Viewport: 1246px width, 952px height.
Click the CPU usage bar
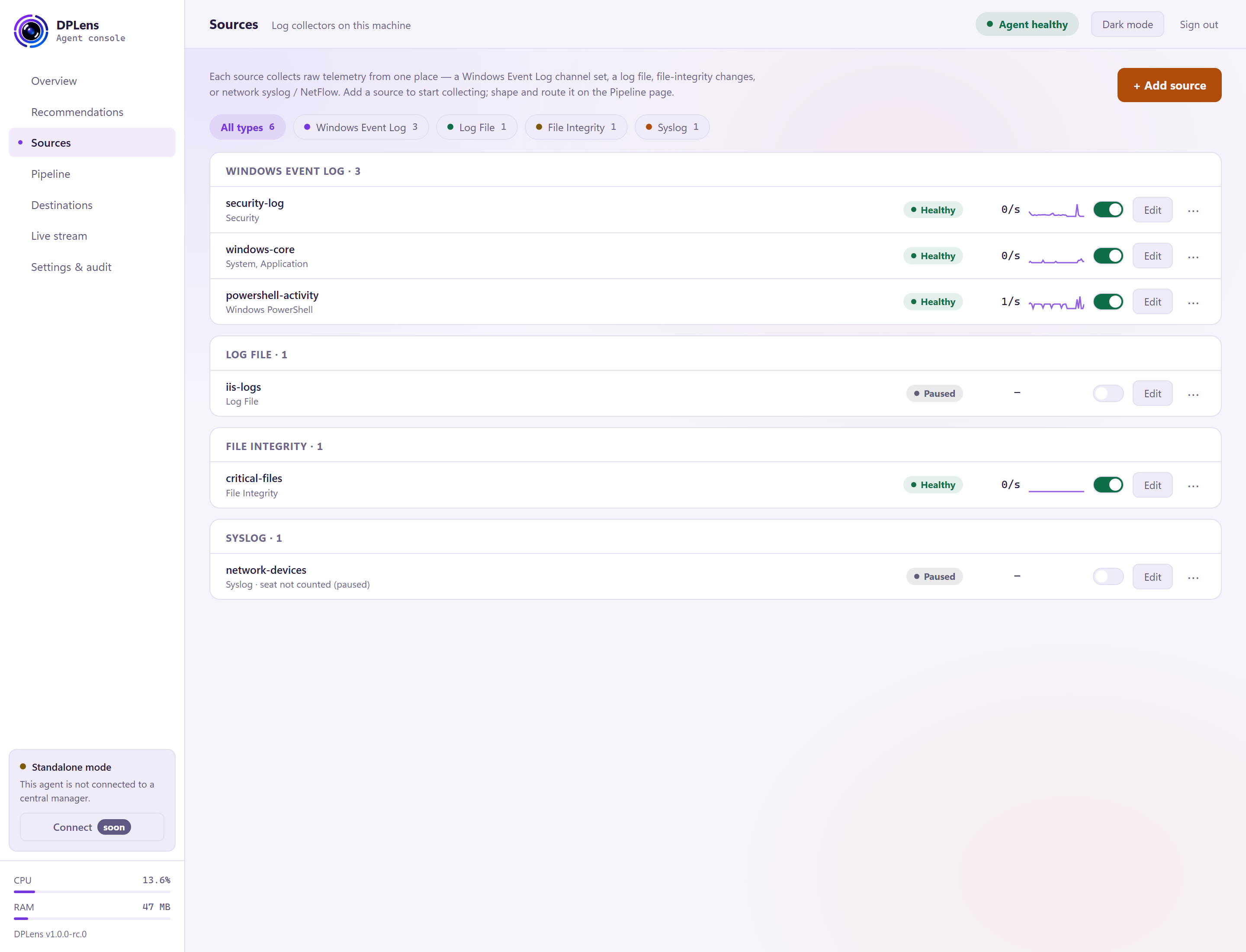pos(92,891)
